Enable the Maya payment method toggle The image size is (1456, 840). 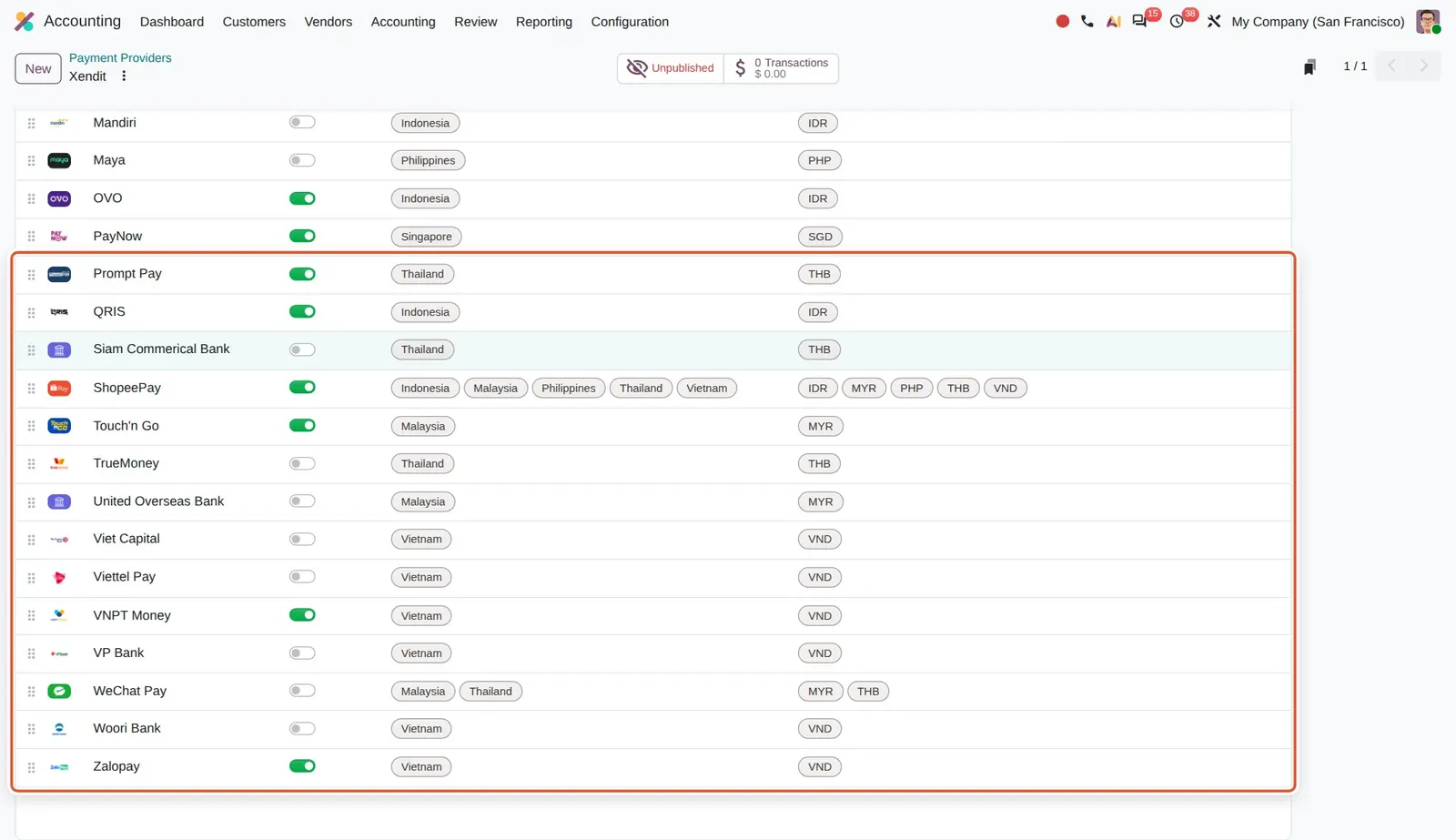302,160
